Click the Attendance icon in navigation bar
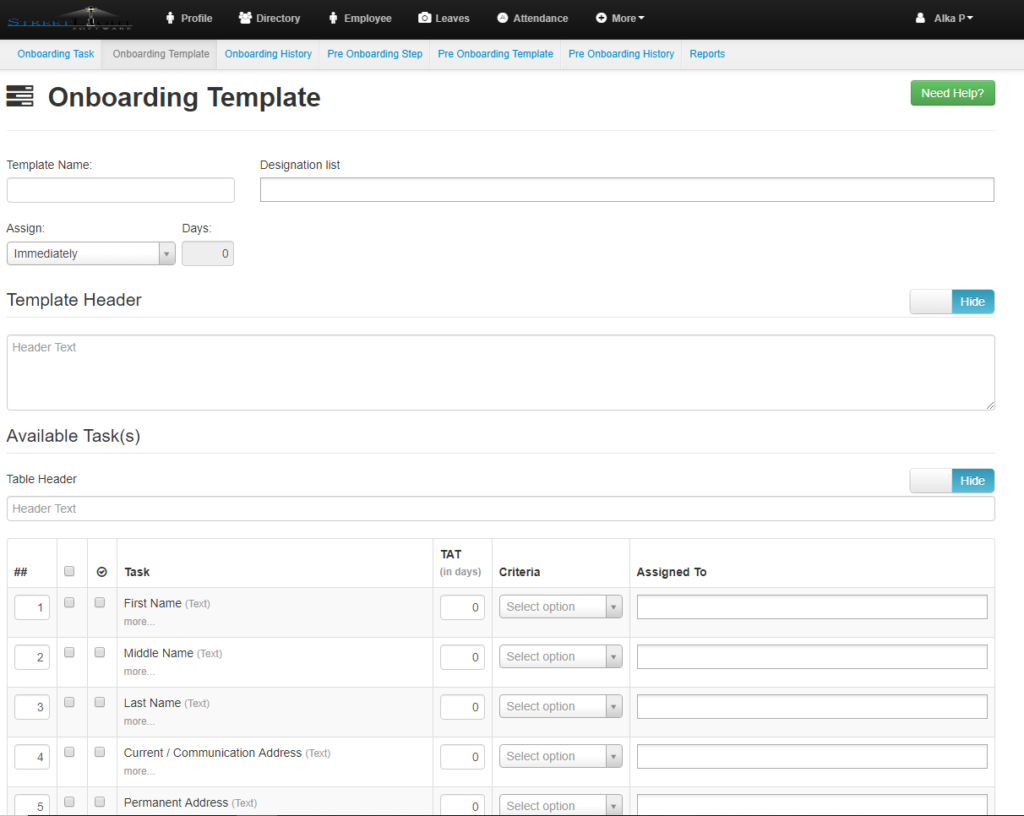 (x=504, y=17)
